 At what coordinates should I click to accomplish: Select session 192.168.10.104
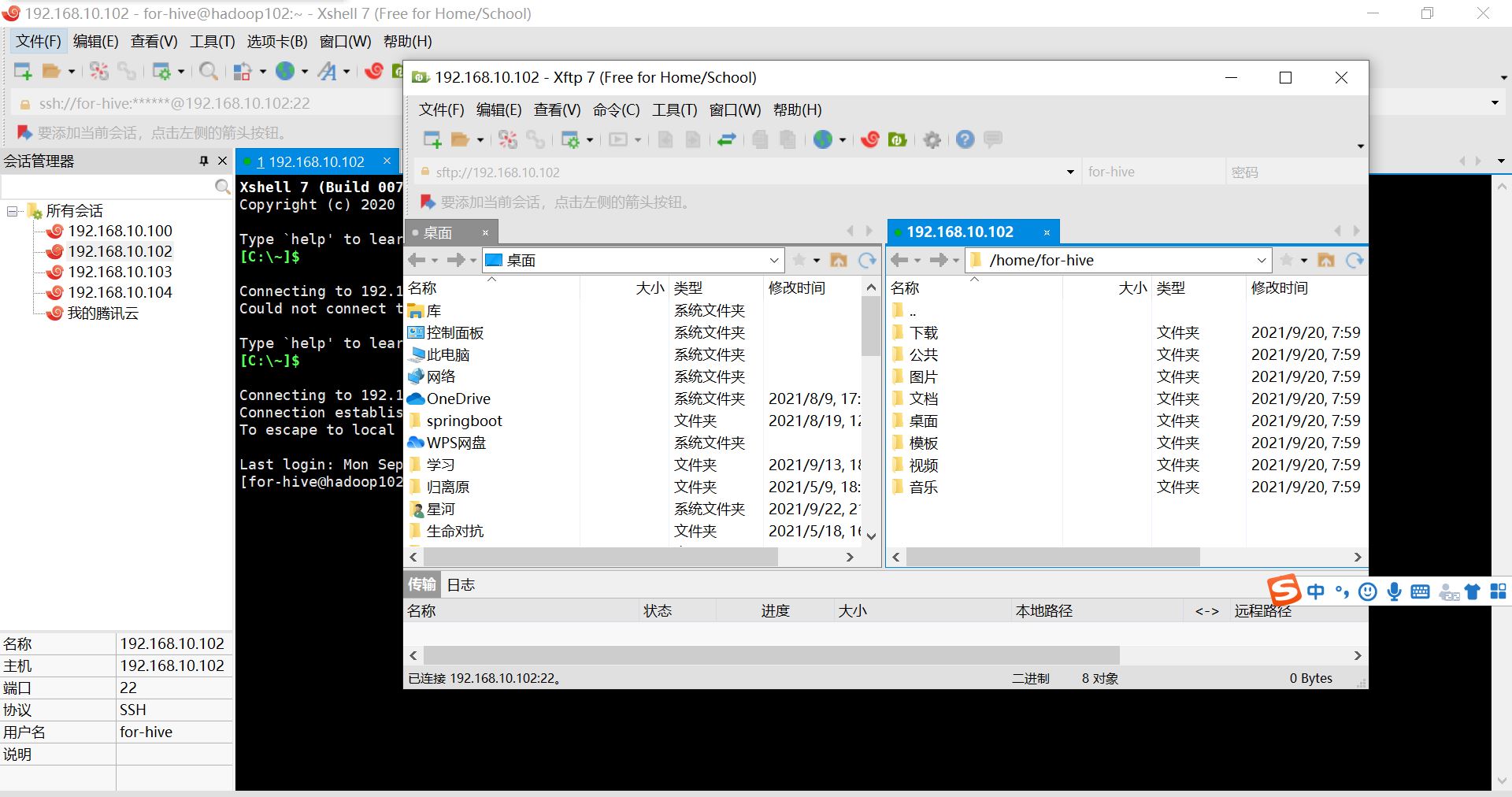pyautogui.click(x=120, y=292)
